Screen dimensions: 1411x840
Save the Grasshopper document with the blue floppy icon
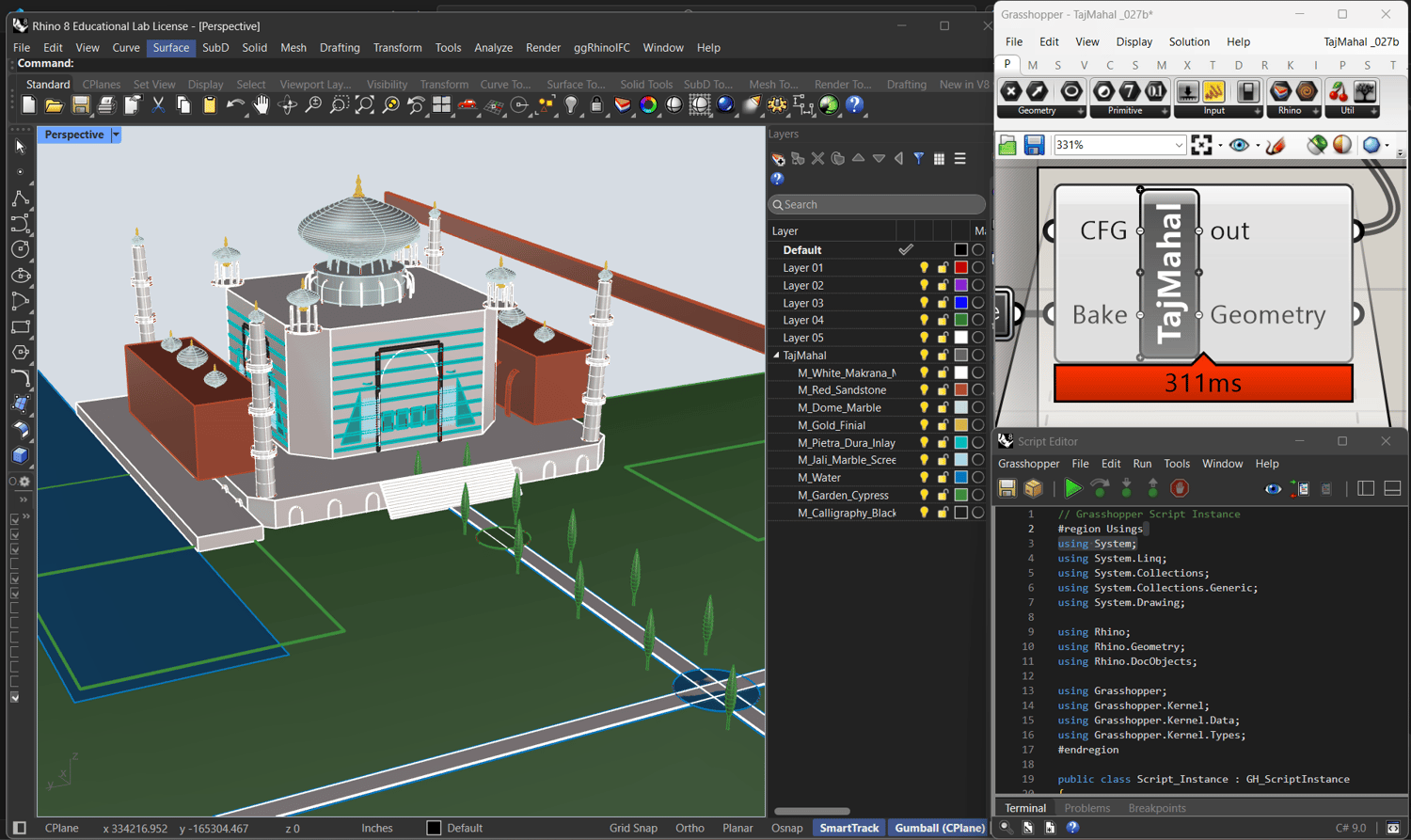pos(1034,145)
